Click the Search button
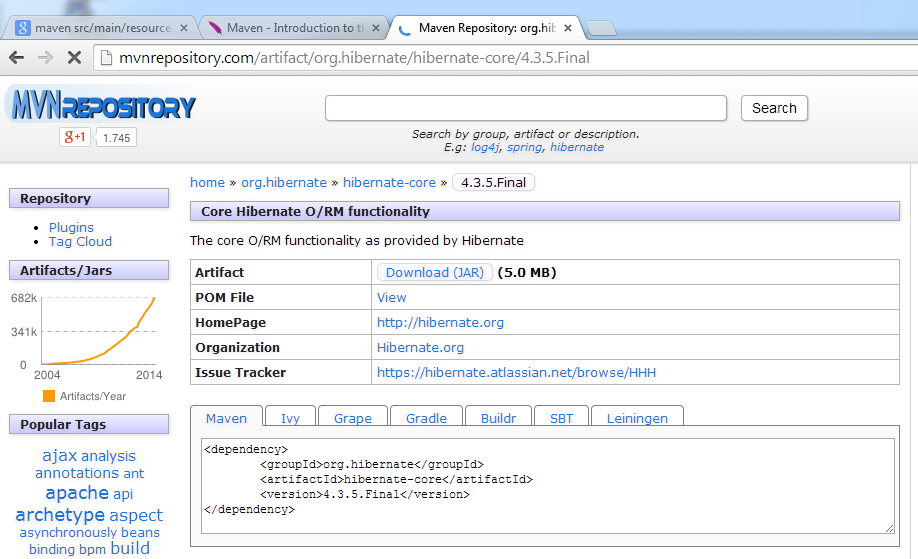This screenshot has width=918, height=559. (774, 108)
